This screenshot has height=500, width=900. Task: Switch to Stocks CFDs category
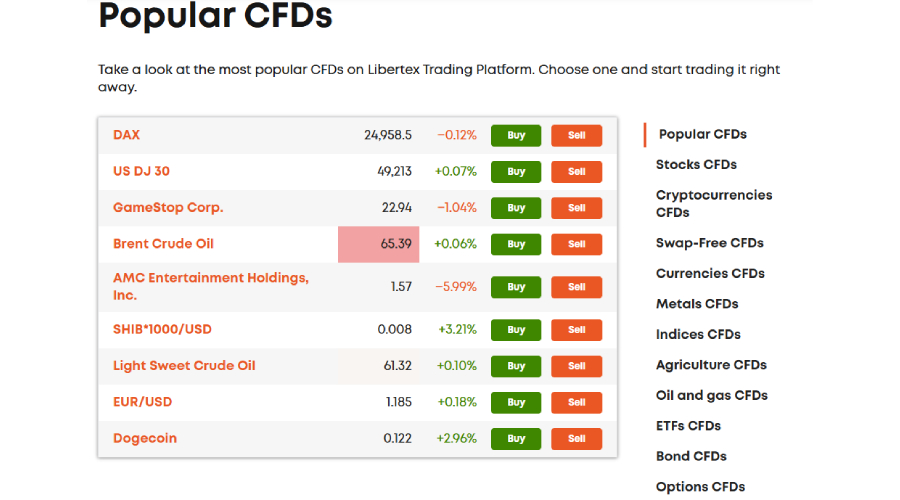point(696,164)
